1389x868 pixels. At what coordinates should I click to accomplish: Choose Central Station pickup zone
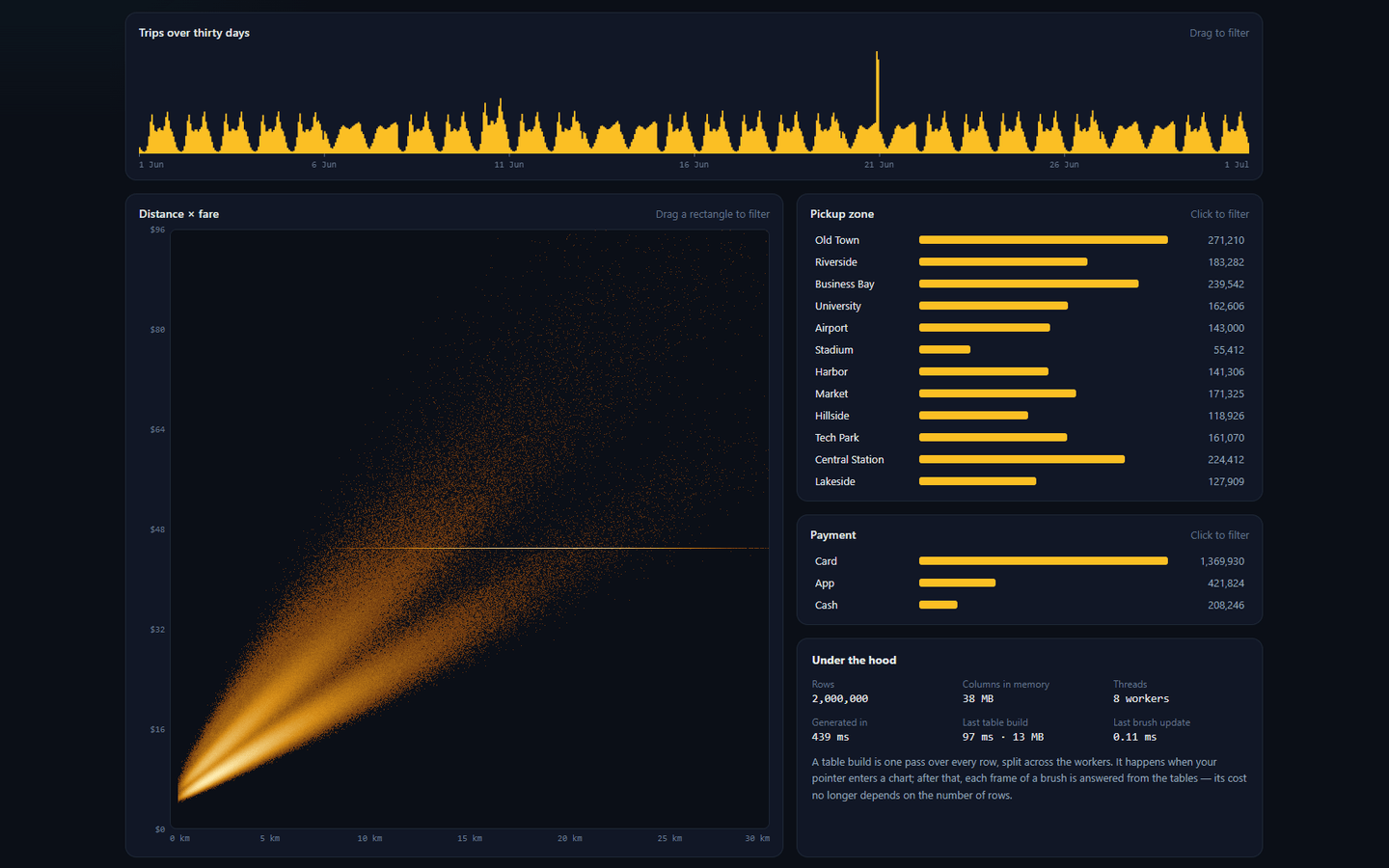click(x=1029, y=460)
